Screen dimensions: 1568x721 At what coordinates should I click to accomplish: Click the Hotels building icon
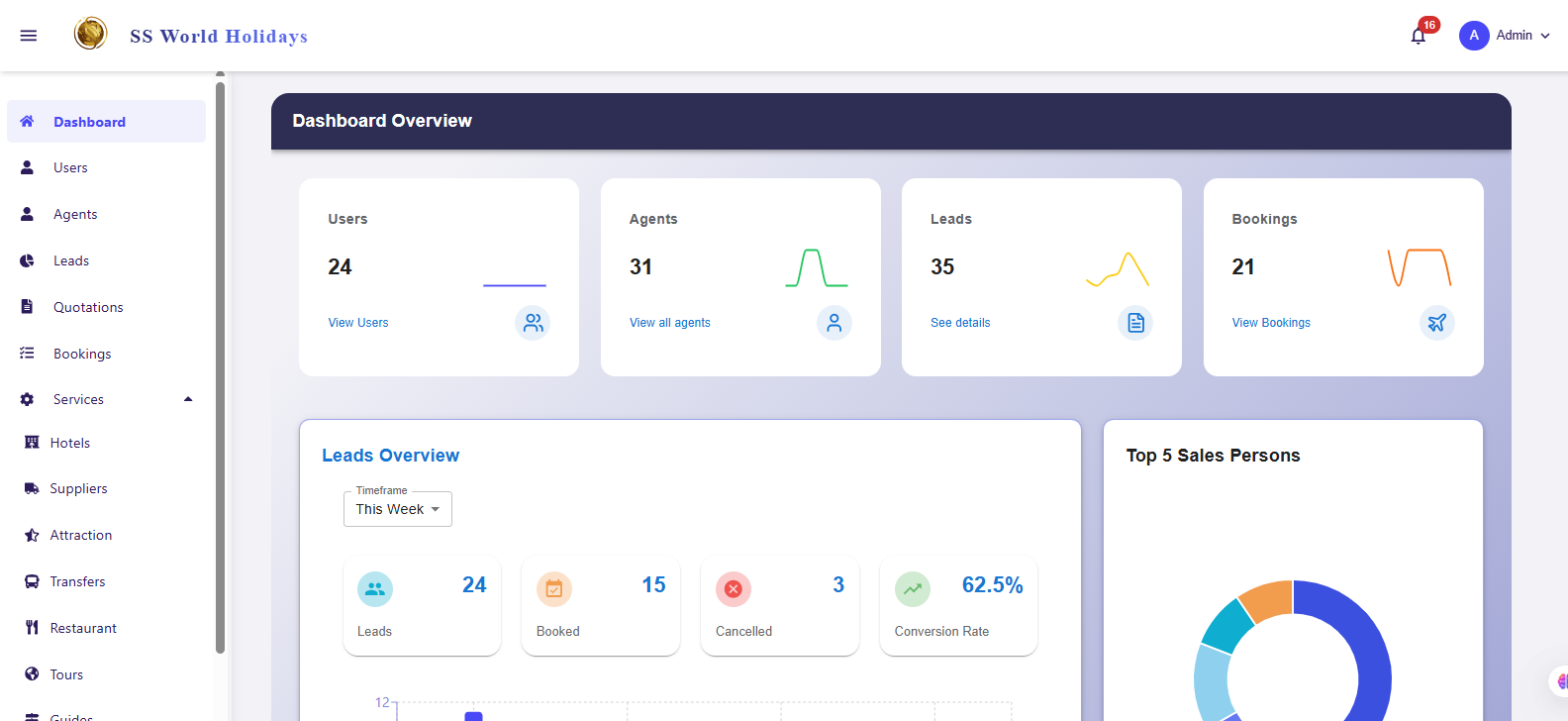point(32,443)
